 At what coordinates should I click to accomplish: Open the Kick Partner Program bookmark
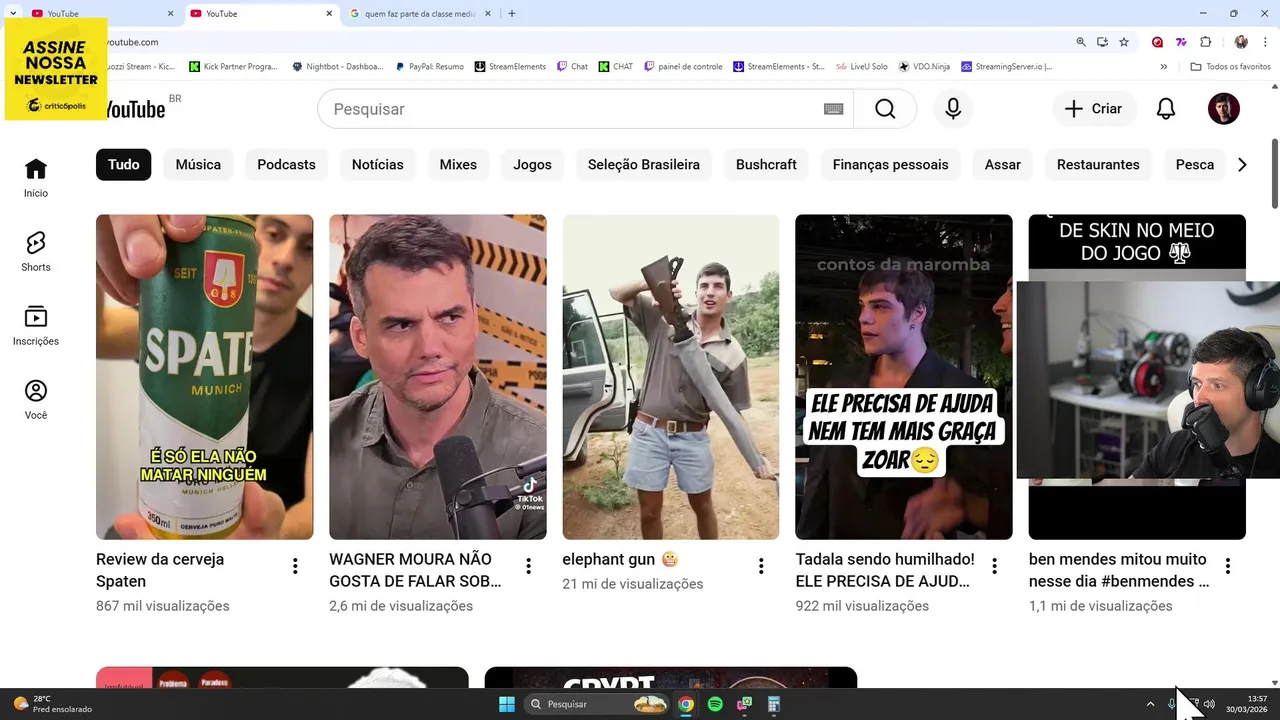pyautogui.click(x=233, y=67)
